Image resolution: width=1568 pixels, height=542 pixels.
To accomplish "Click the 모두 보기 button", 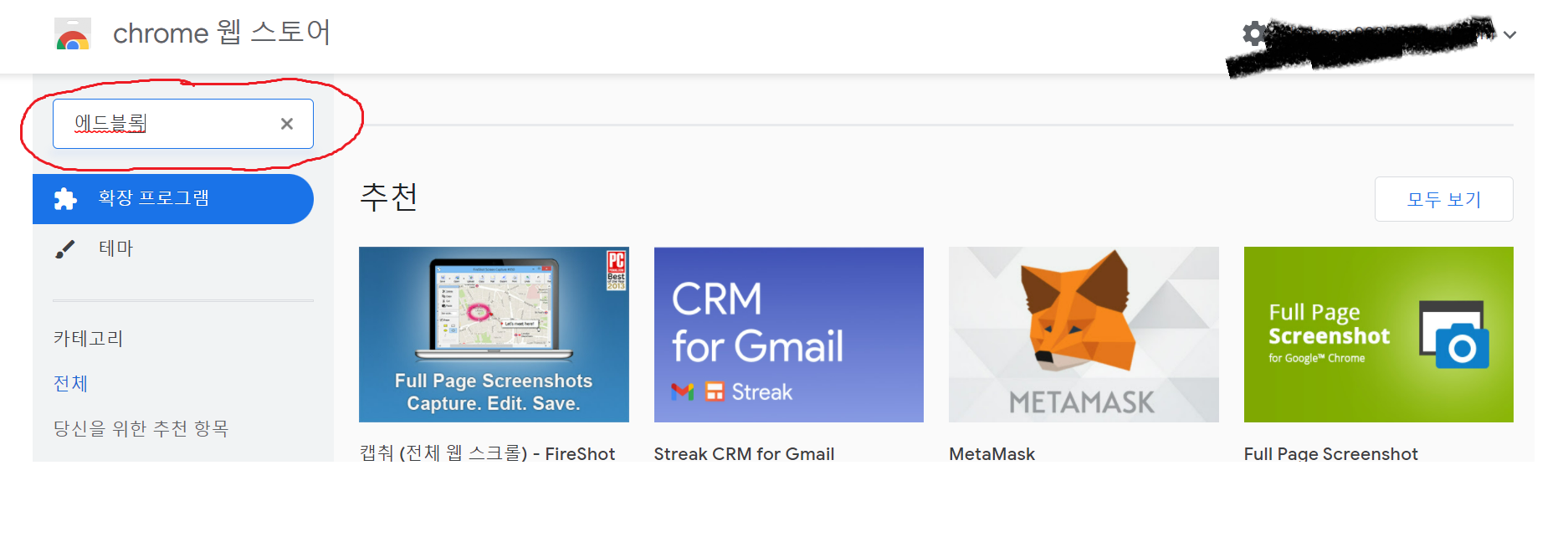I will pyautogui.click(x=1443, y=199).
